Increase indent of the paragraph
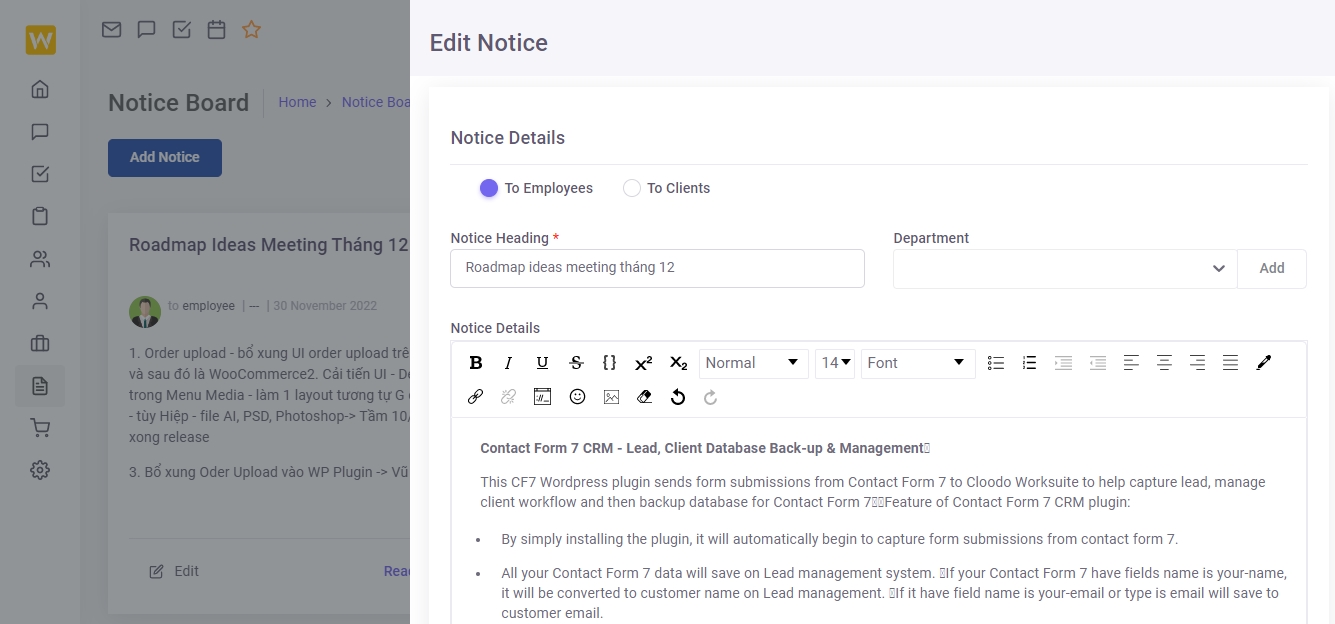The image size is (1335, 624). pyautogui.click(x=1063, y=363)
